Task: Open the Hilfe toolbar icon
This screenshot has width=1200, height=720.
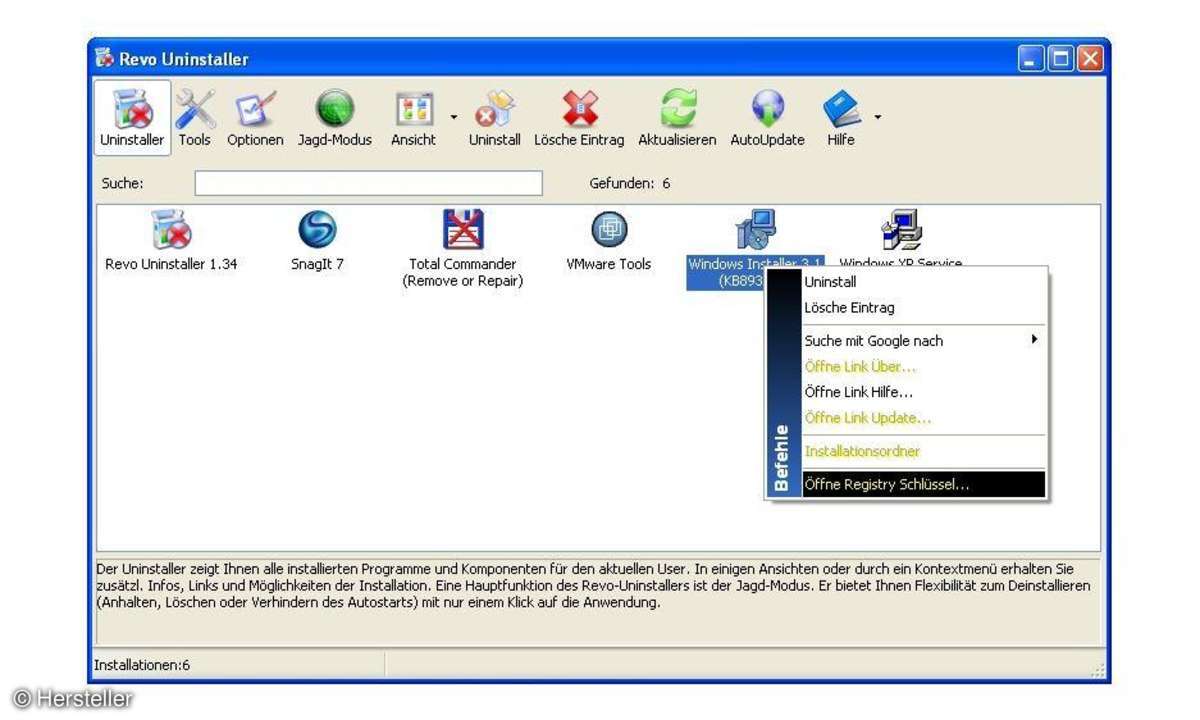Action: click(841, 117)
